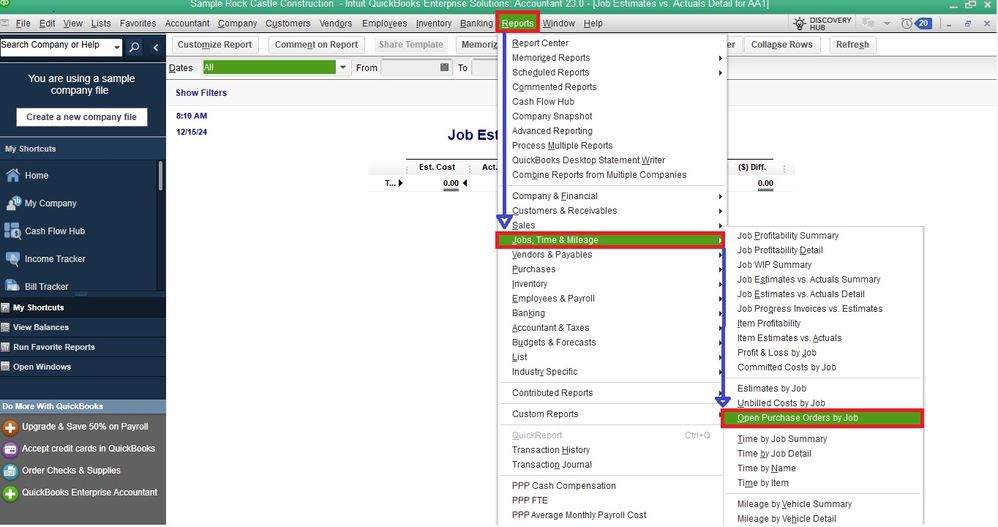Click Comment on Report button
Image resolution: width=998 pixels, height=527 pixels.
coord(316,45)
